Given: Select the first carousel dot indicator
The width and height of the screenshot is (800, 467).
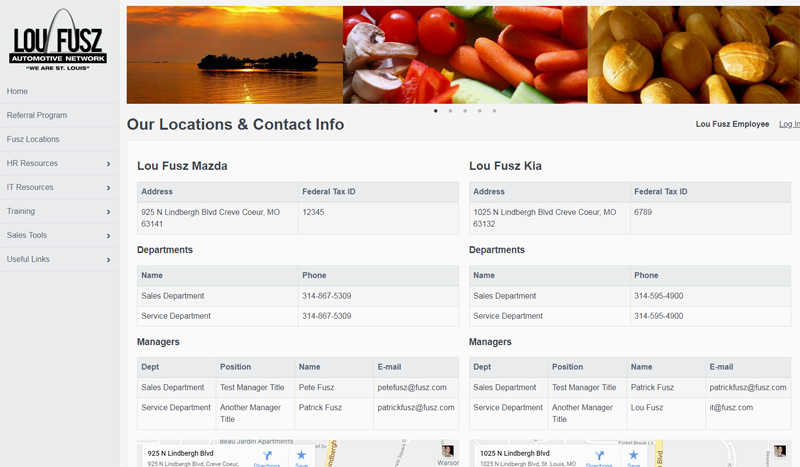Looking at the screenshot, I should 436,111.
